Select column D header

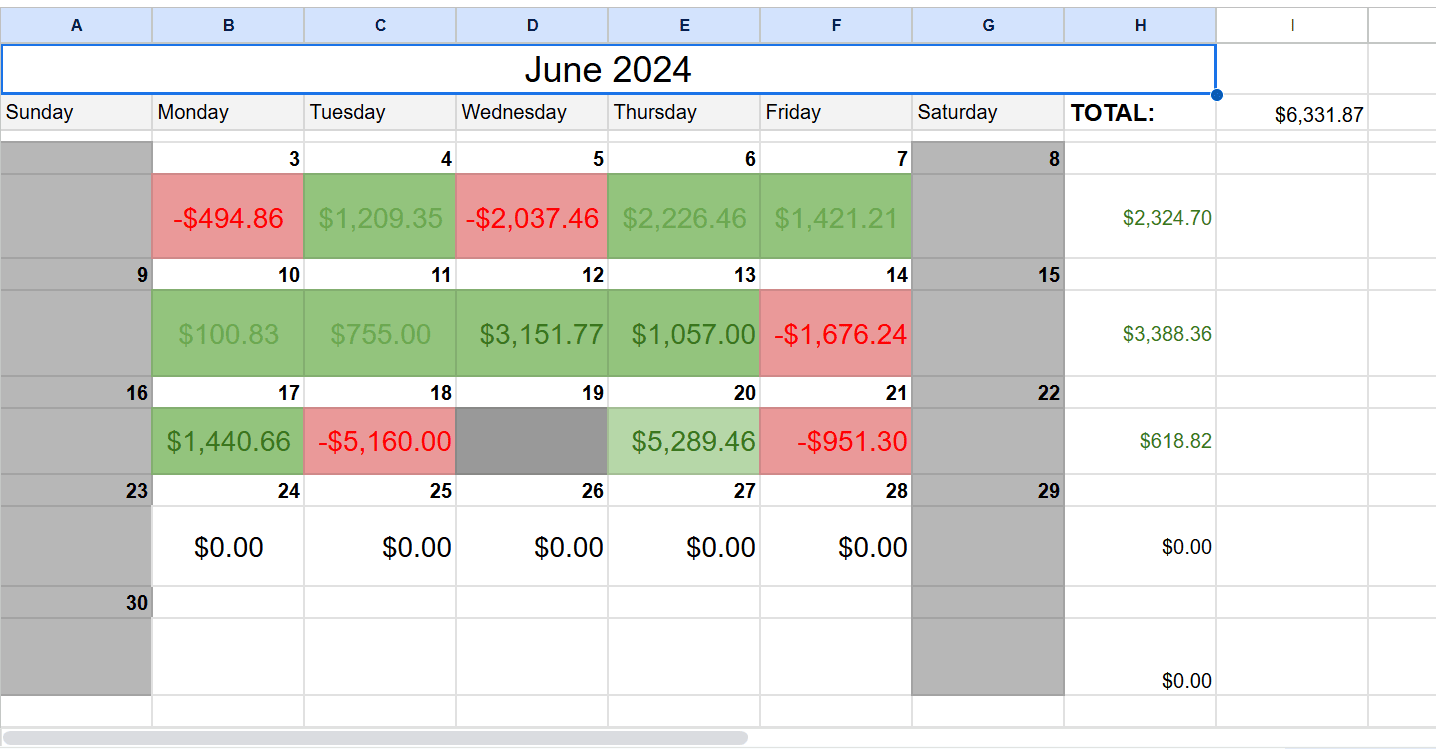pos(532,26)
